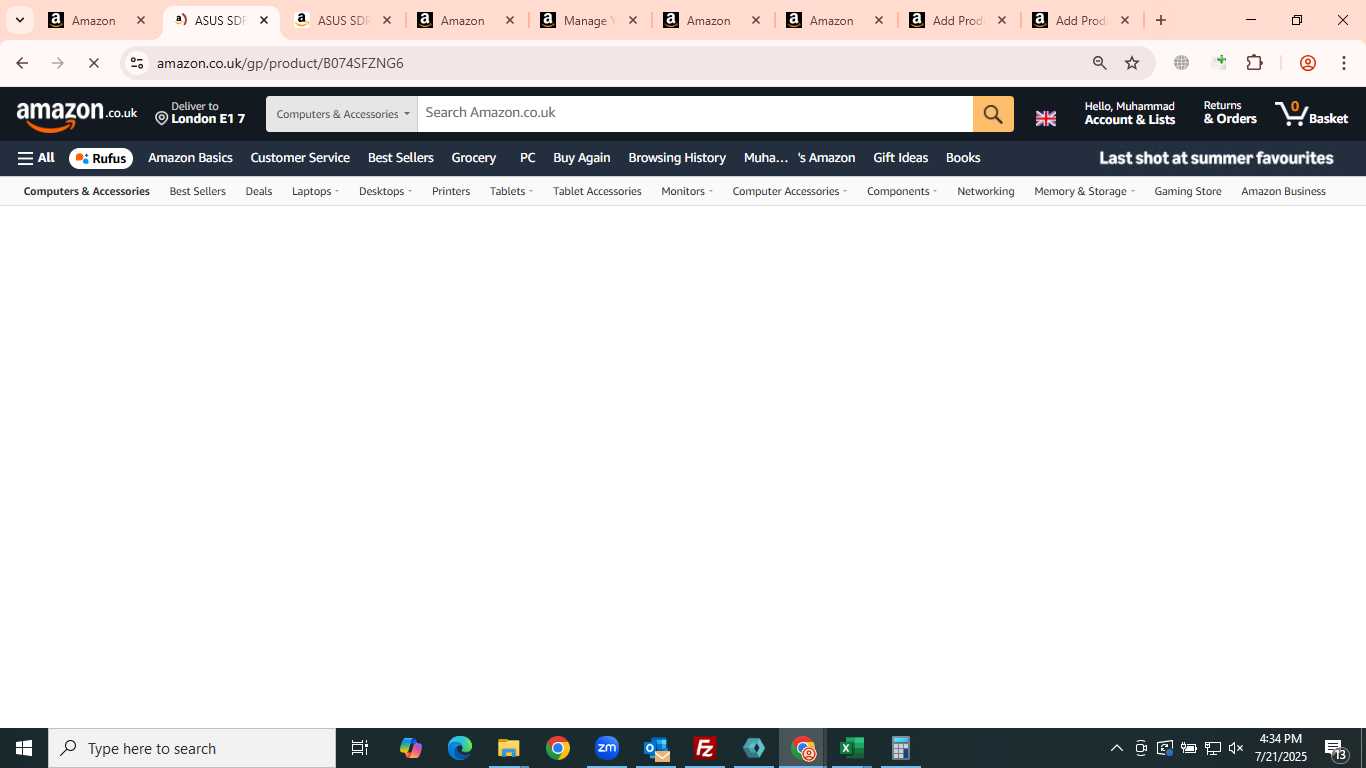Viewport: 1366px width, 768px height.
Task: Go to Grocery section
Action: point(474,158)
